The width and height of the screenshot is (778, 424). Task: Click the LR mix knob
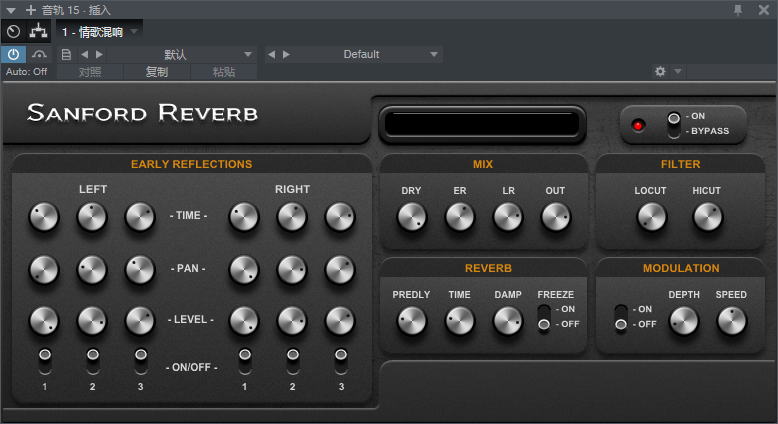tap(508, 217)
